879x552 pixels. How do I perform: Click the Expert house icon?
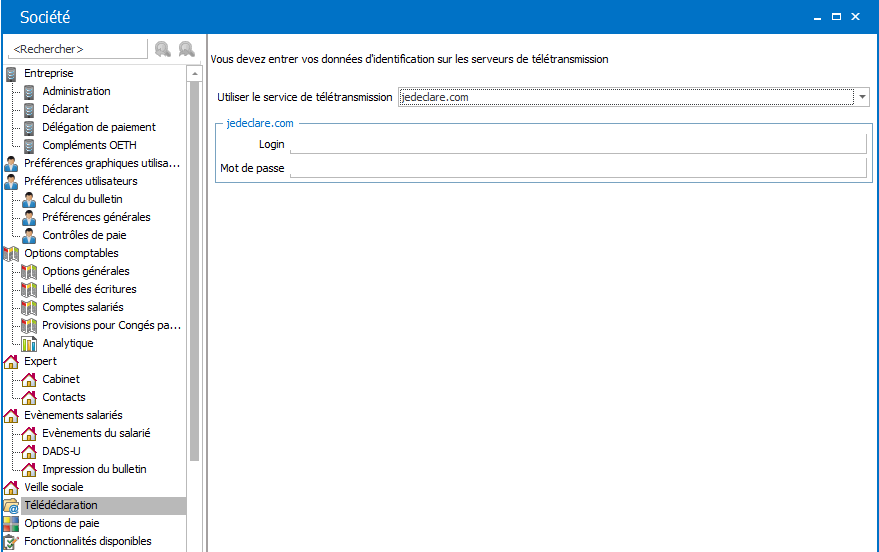pos(11,361)
